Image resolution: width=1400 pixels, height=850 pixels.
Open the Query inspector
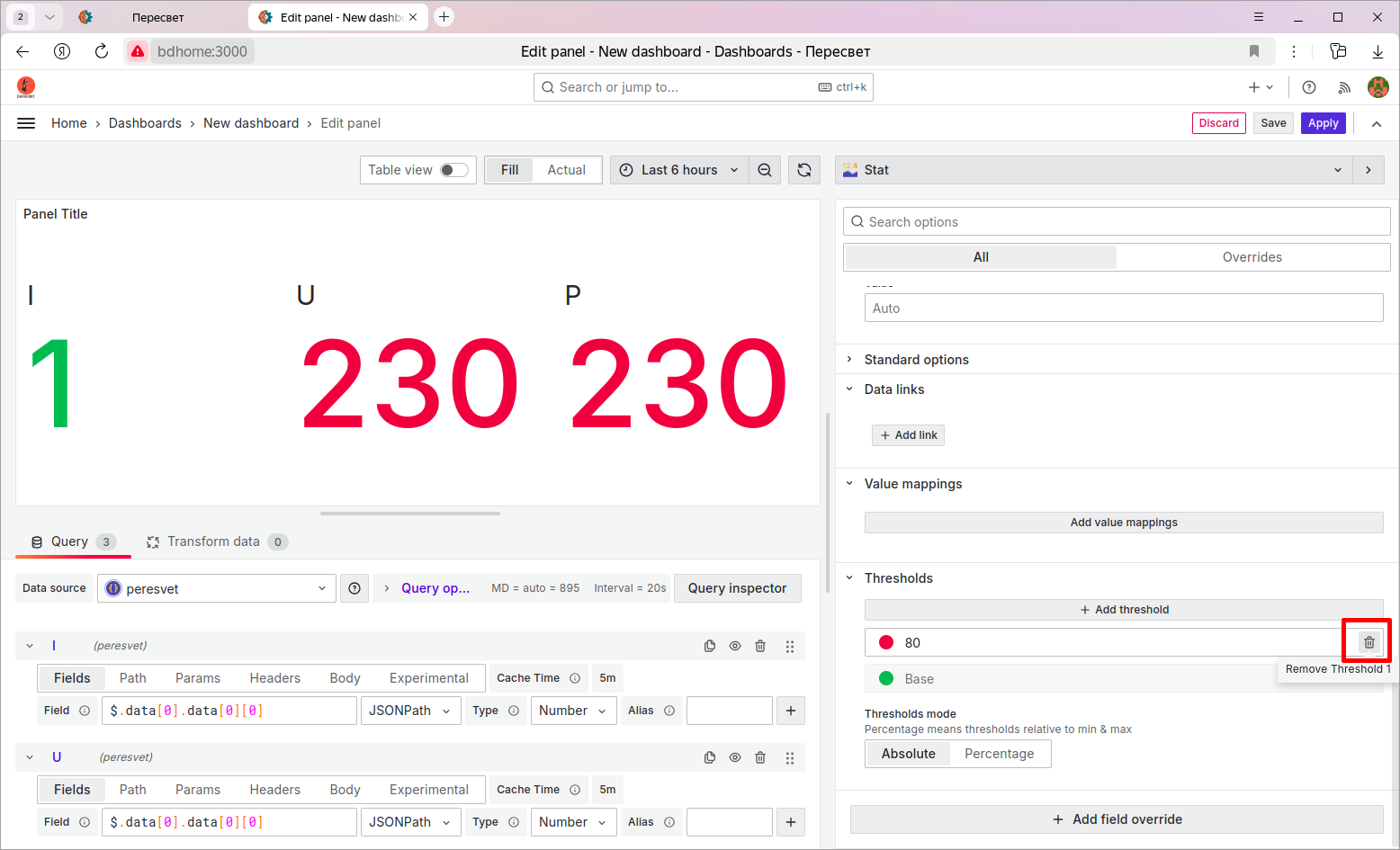point(737,588)
